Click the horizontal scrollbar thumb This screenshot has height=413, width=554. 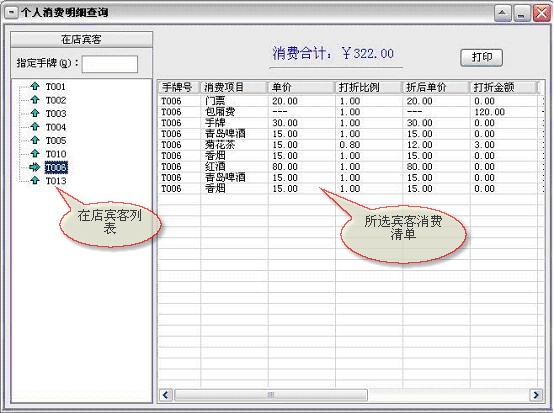tap(271, 395)
